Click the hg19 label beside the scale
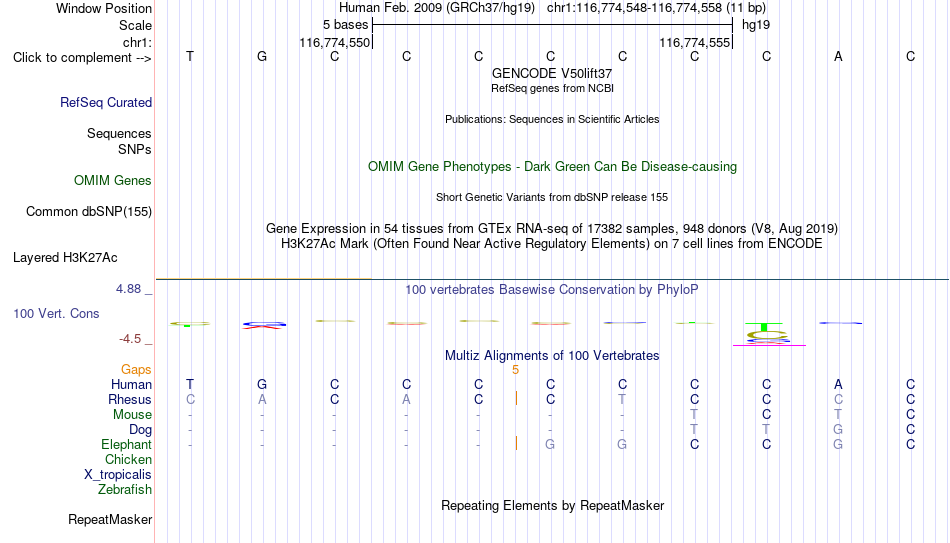The height and width of the screenshot is (543, 950). pyautogui.click(x=756, y=25)
